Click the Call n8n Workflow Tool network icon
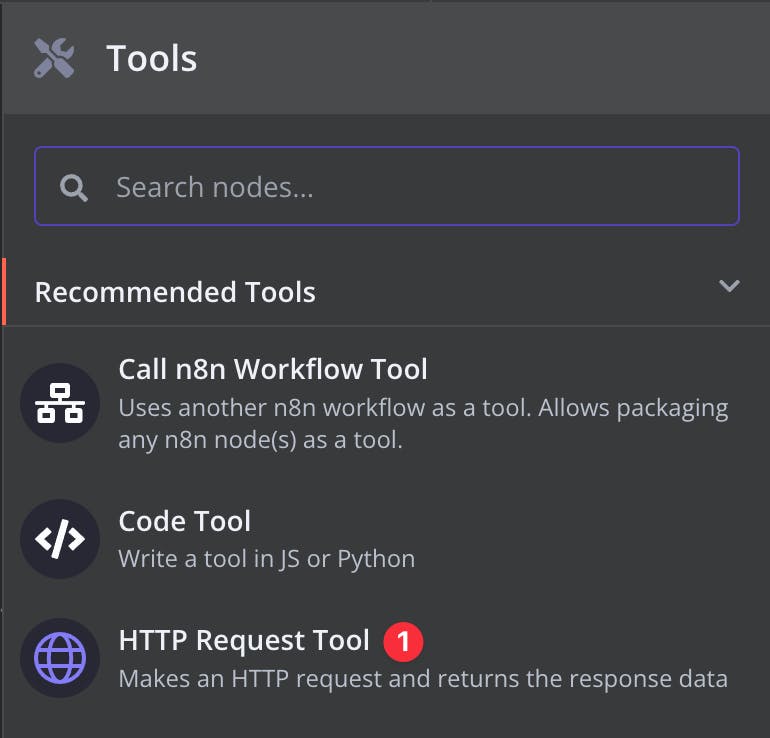Screen dimensions: 770x738 (x=60, y=403)
